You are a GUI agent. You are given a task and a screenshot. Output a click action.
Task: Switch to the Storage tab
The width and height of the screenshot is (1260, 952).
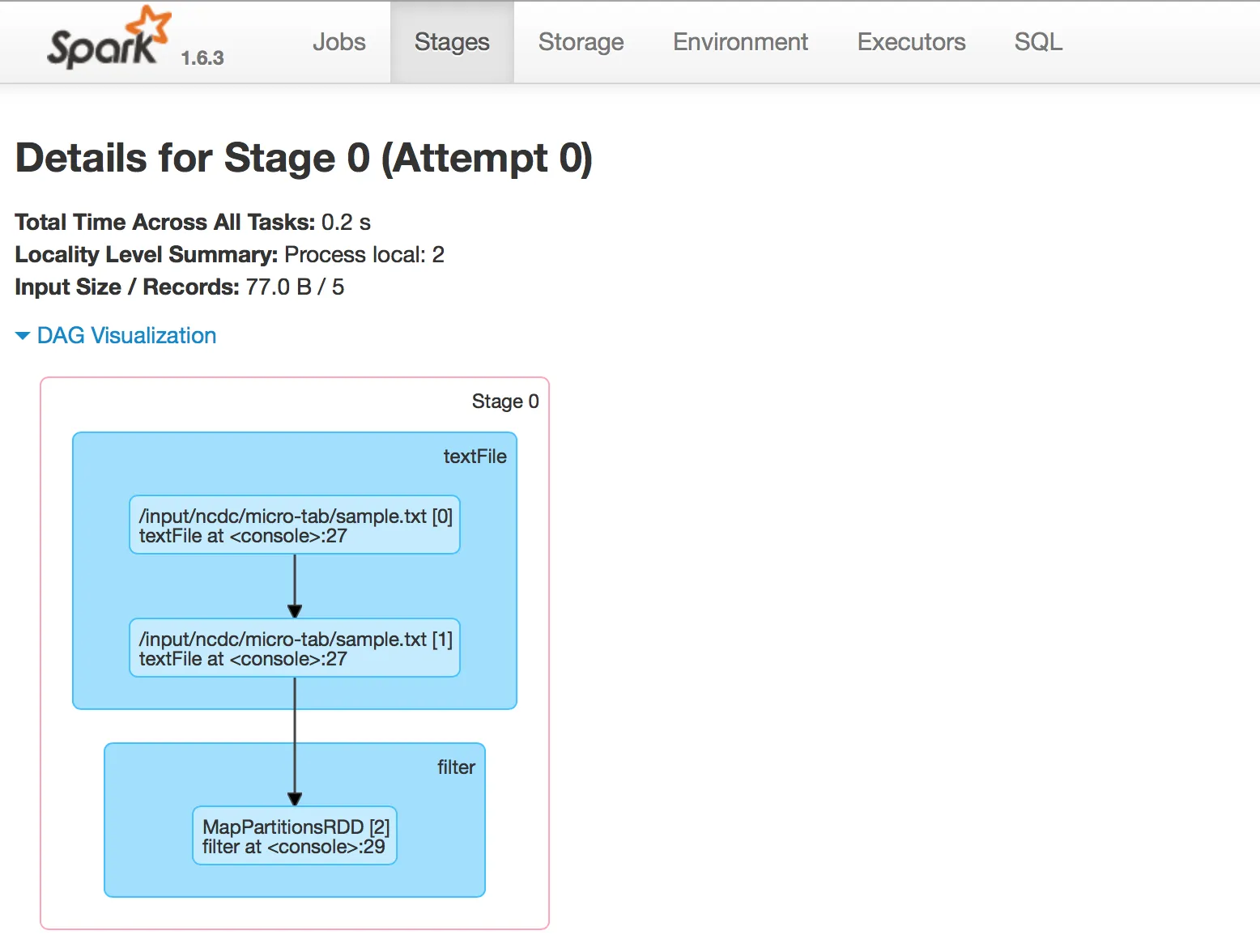point(581,42)
